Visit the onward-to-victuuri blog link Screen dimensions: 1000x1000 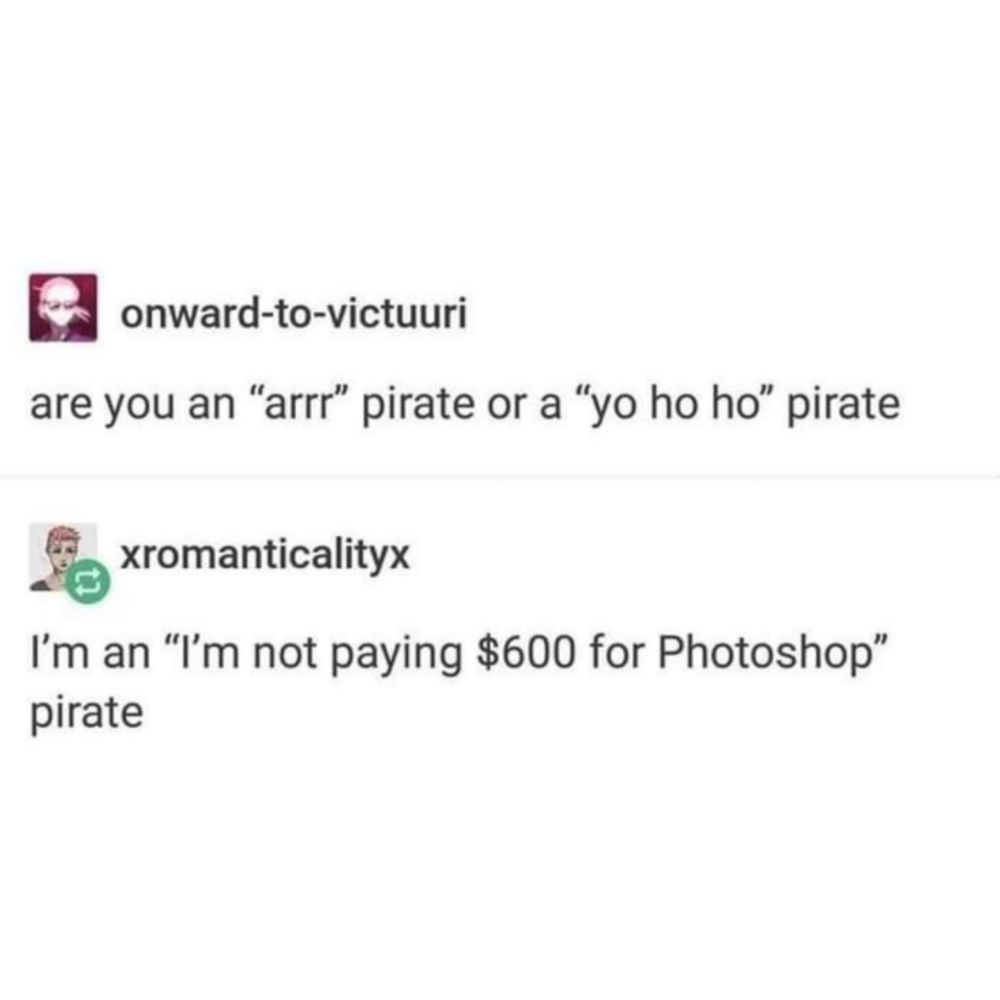point(294,313)
